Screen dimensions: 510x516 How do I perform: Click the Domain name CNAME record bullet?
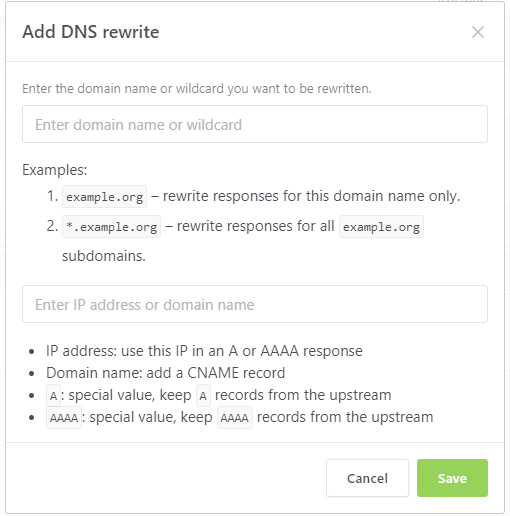point(166,373)
